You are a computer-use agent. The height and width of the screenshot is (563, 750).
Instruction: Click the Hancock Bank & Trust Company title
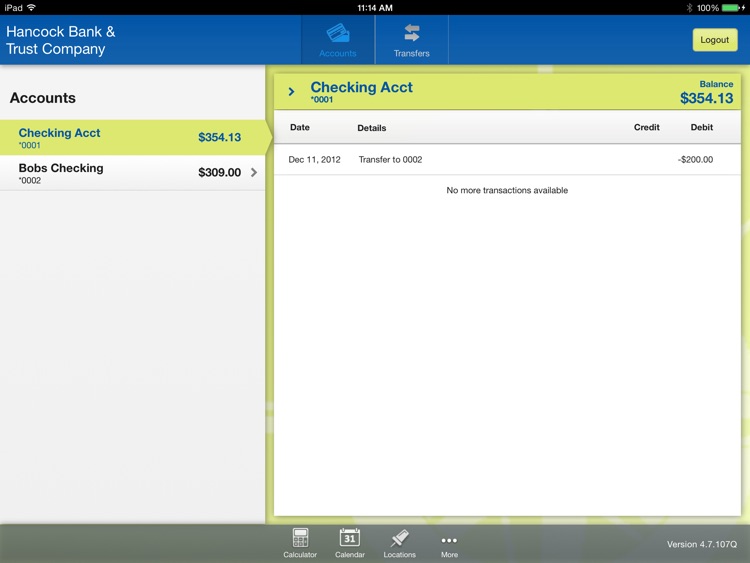click(x=61, y=40)
